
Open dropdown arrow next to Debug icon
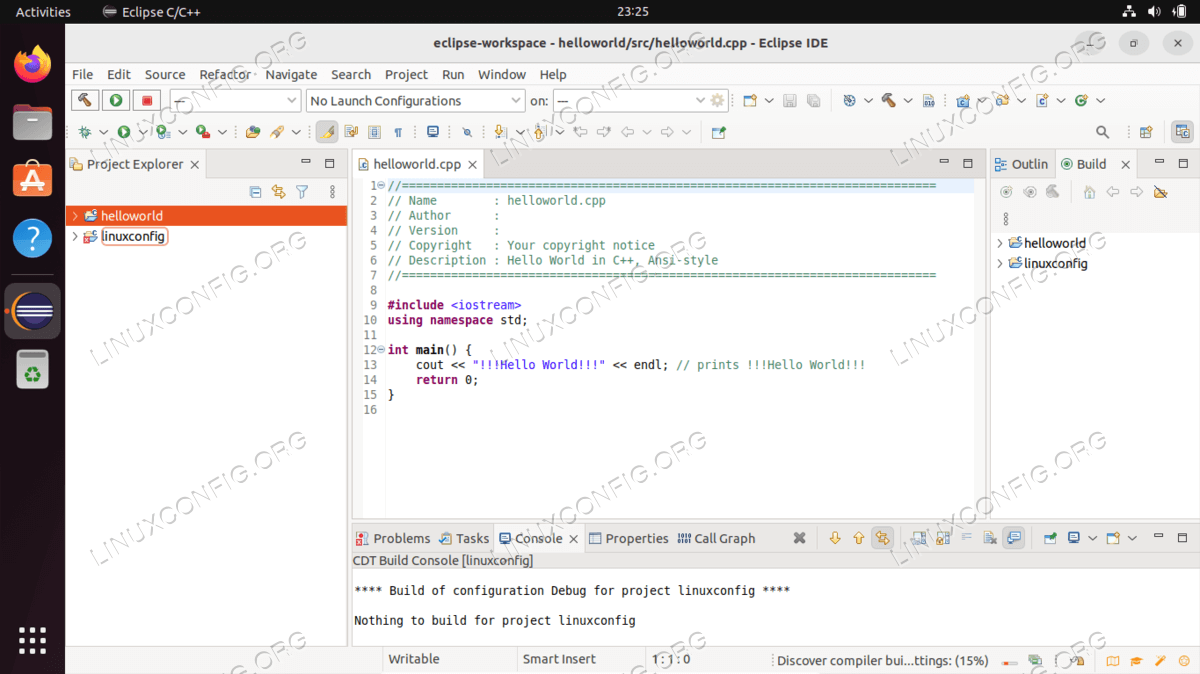(103, 132)
